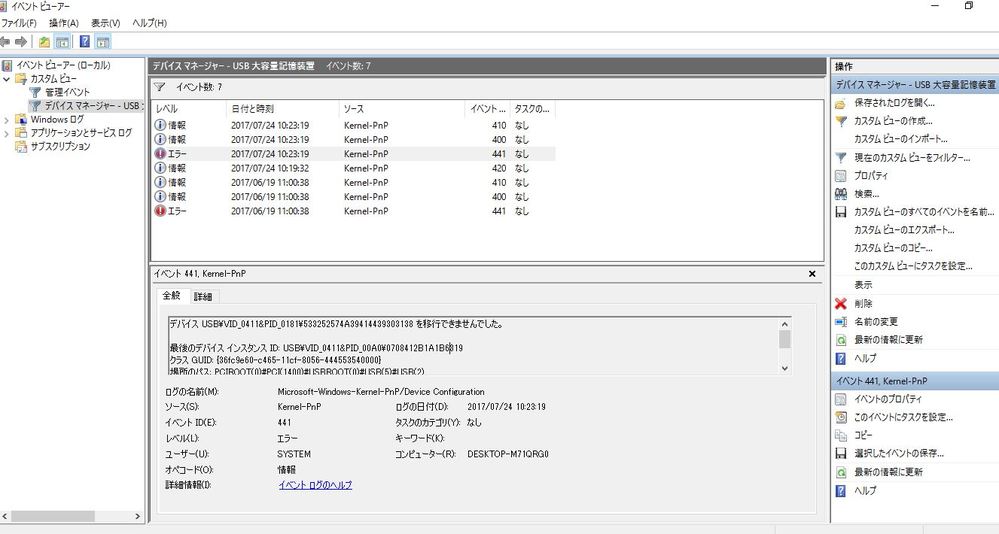
Task: Select 管理イベント in the tree
Action: (x=66, y=92)
